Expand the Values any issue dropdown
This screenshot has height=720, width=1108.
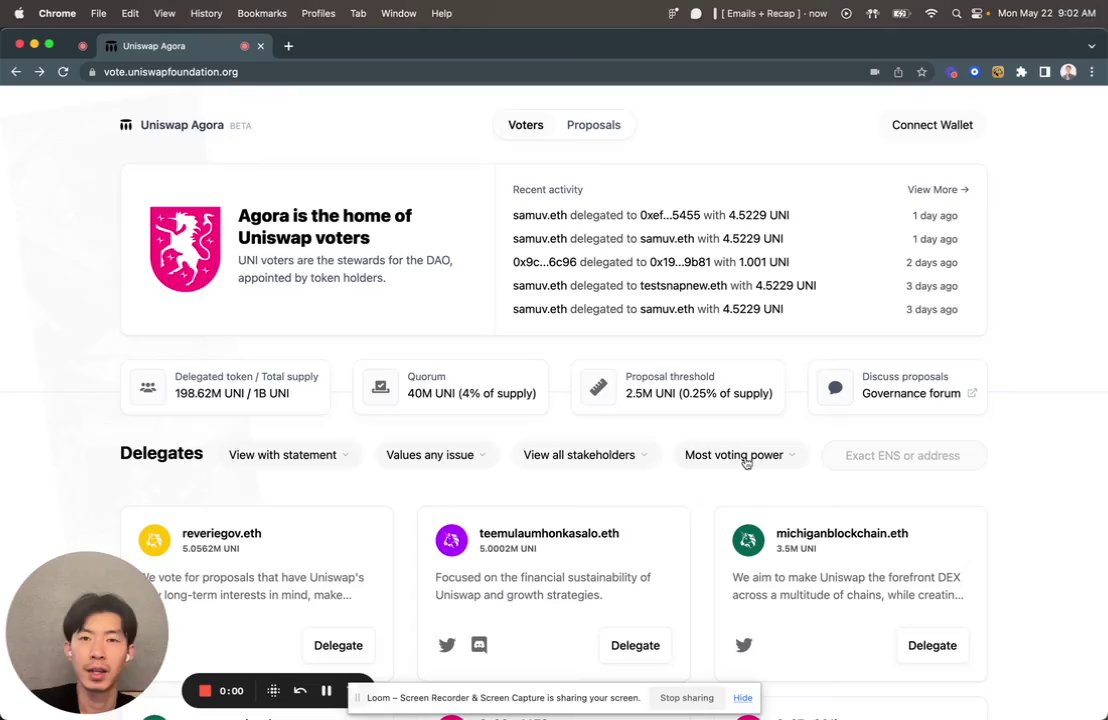436,455
